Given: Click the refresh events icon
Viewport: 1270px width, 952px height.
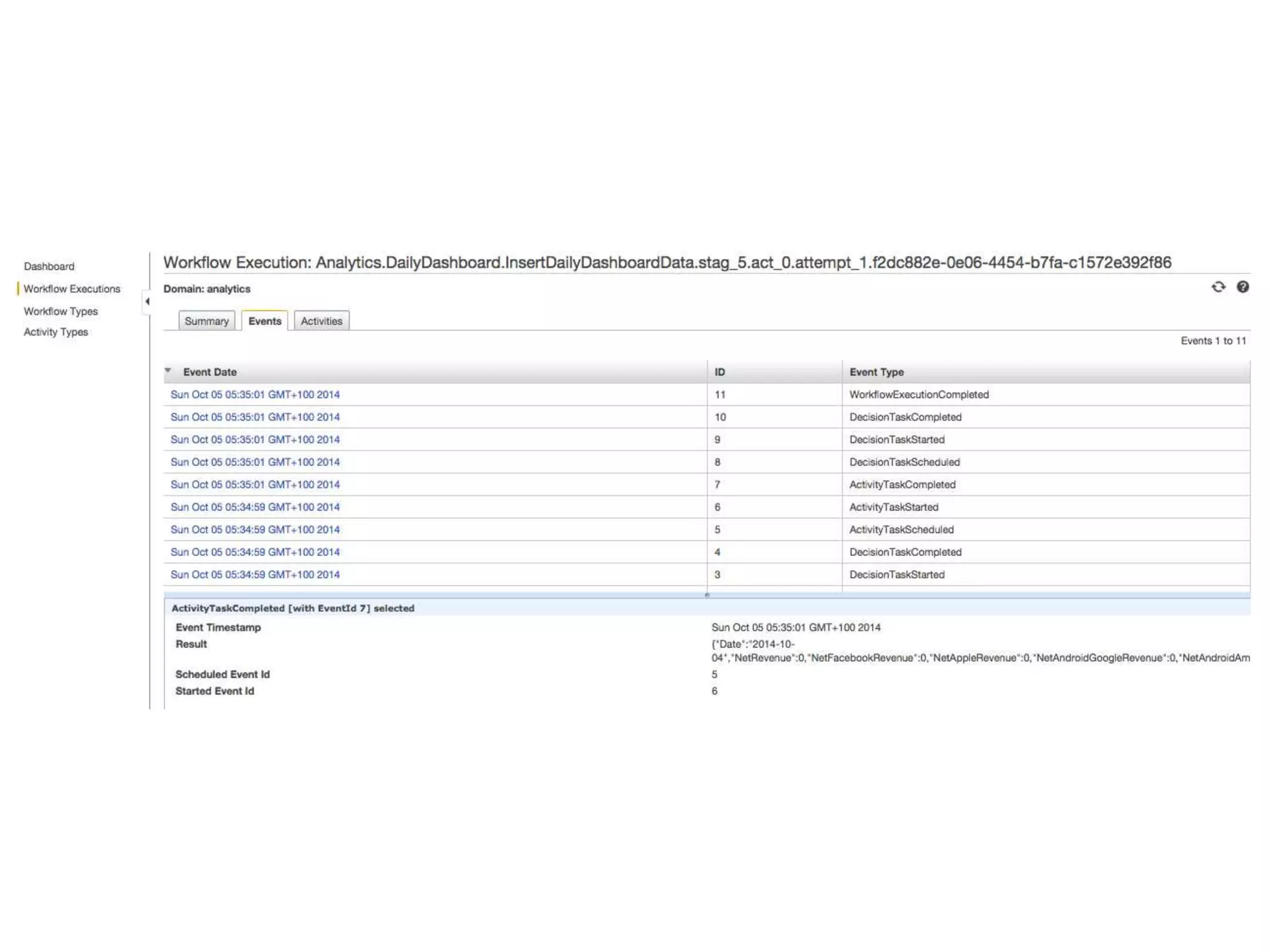Looking at the screenshot, I should (1218, 287).
